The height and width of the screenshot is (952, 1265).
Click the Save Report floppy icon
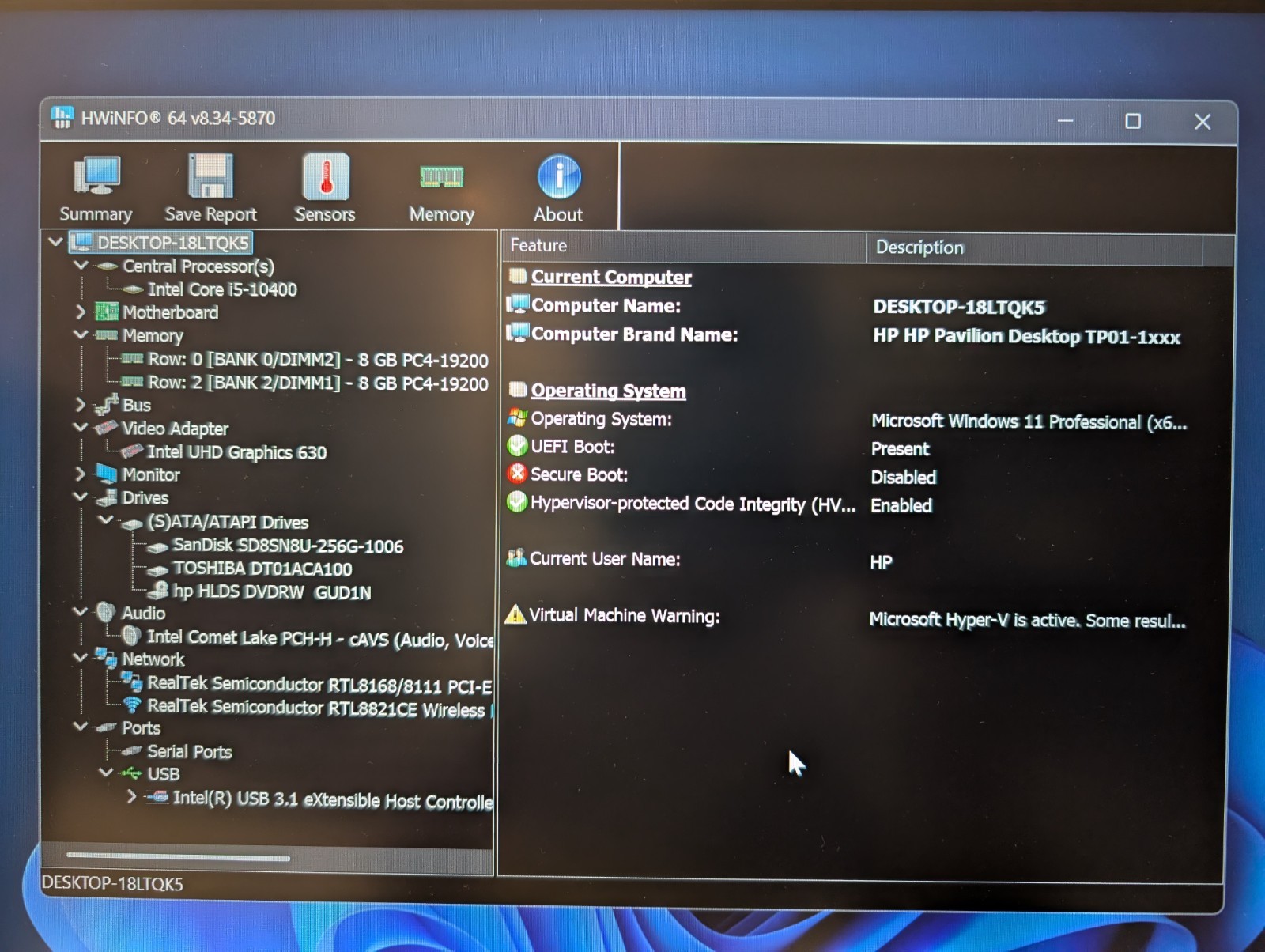(210, 176)
